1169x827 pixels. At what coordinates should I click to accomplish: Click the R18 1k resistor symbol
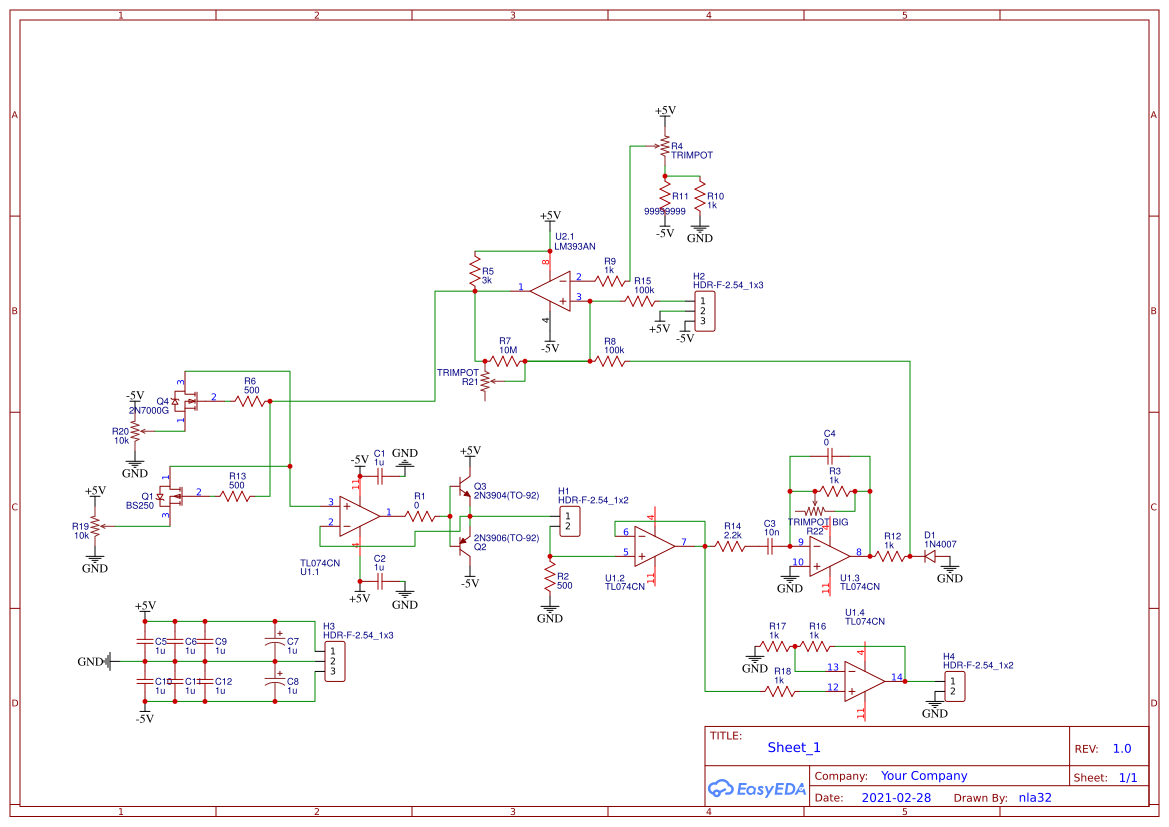click(x=780, y=691)
